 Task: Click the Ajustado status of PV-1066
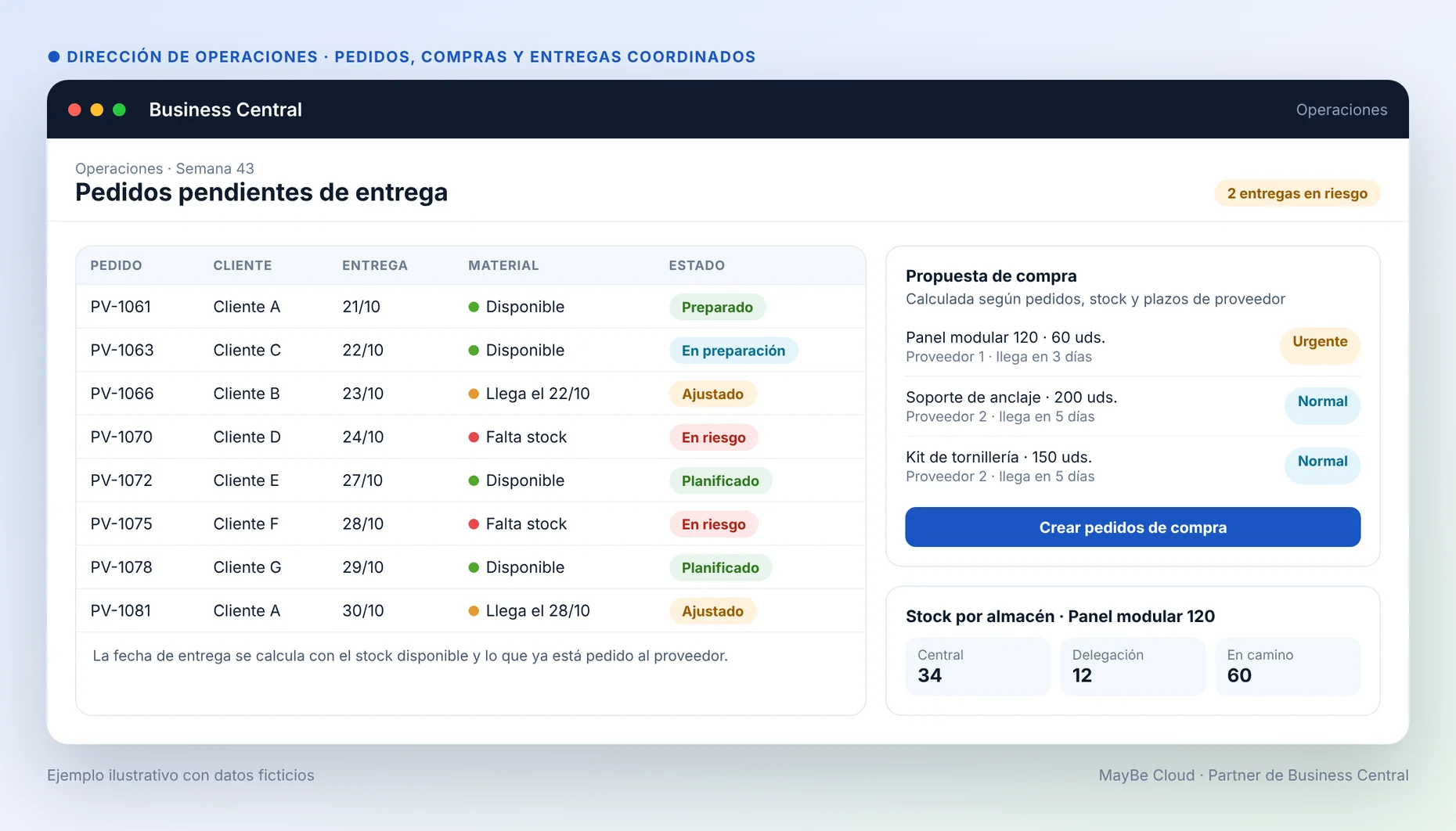click(712, 394)
